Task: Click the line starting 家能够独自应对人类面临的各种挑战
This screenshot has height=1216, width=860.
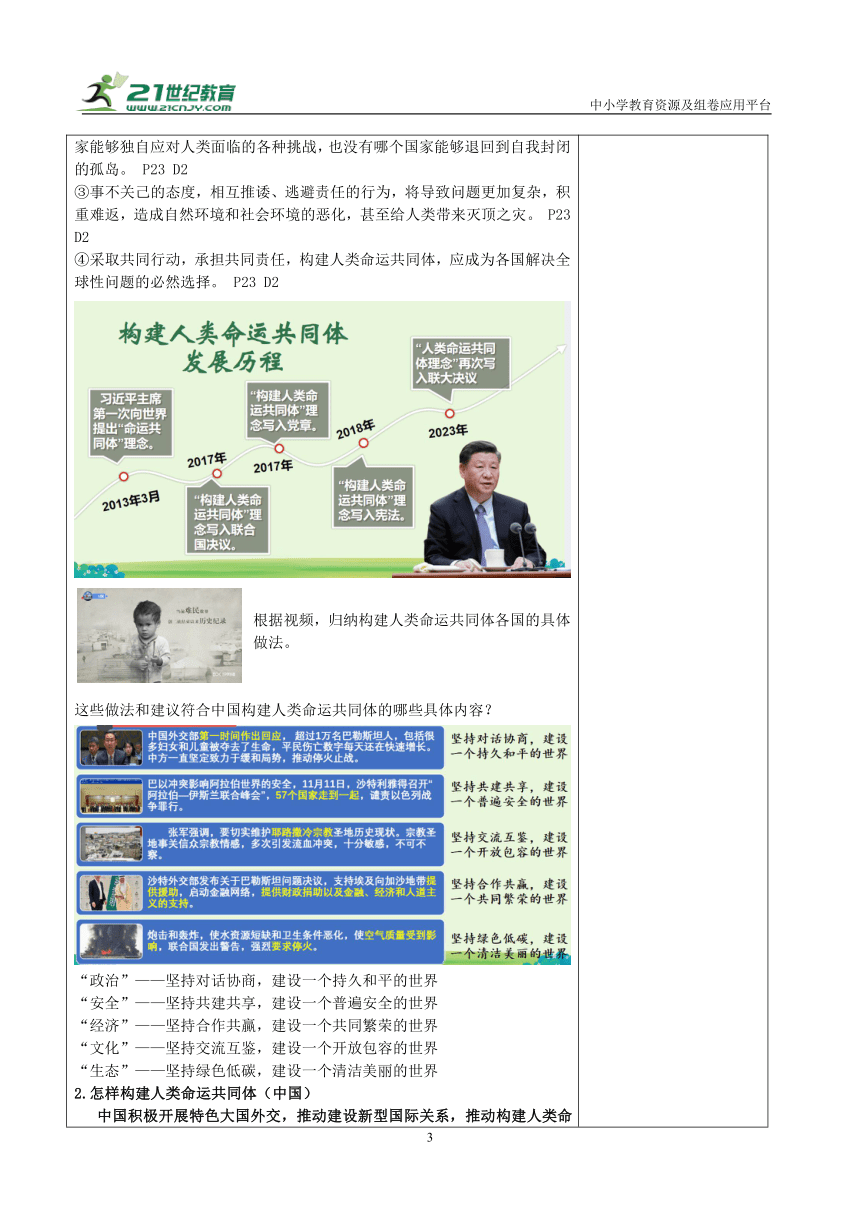Action: pos(322,147)
